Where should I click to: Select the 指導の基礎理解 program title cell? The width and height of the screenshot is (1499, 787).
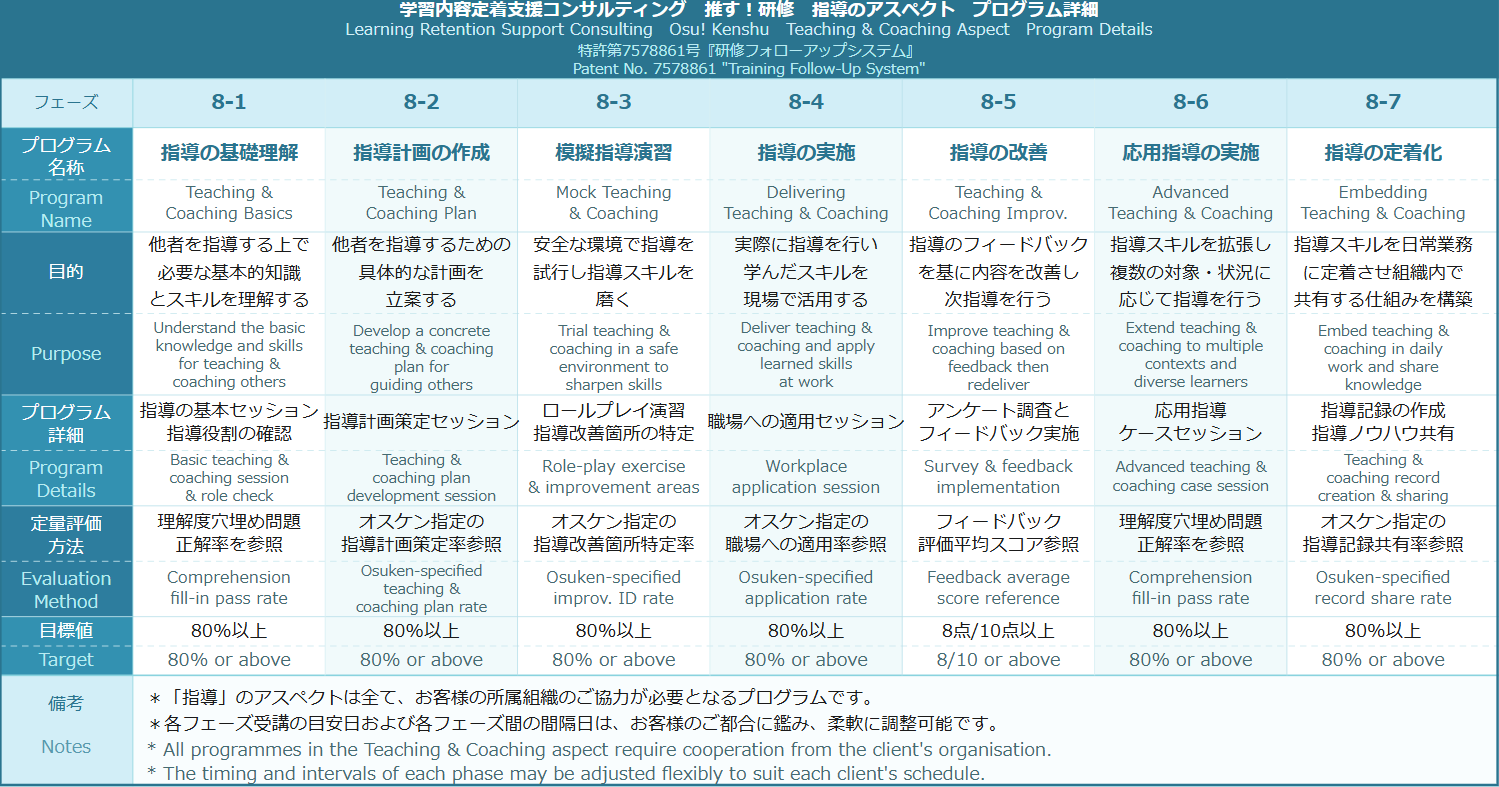point(230,150)
